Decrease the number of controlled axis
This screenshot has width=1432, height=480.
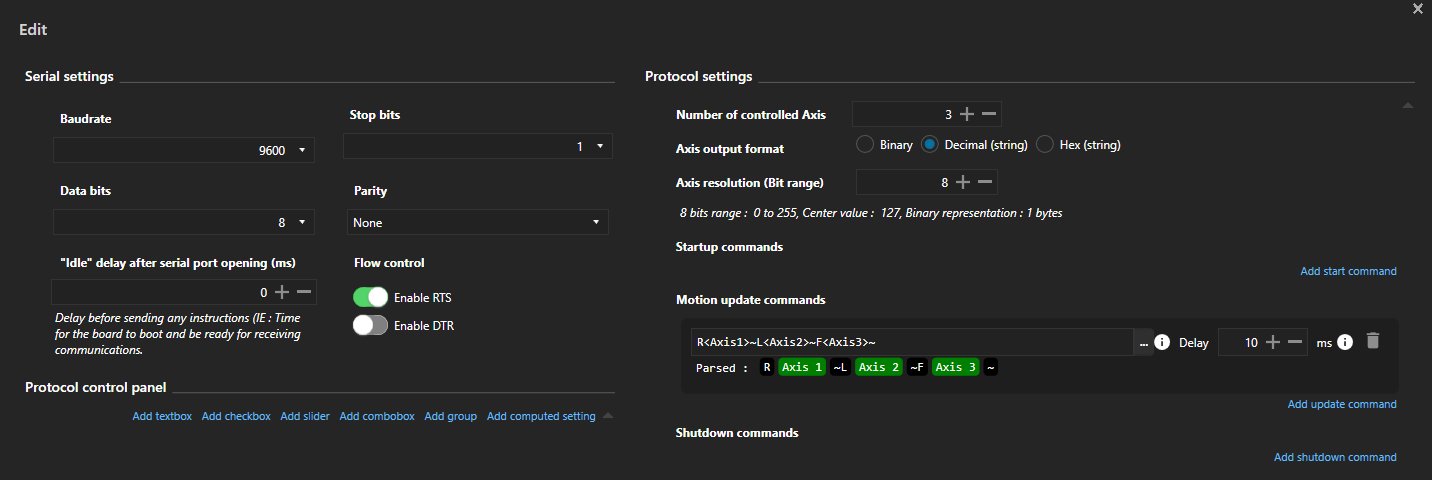click(x=988, y=114)
